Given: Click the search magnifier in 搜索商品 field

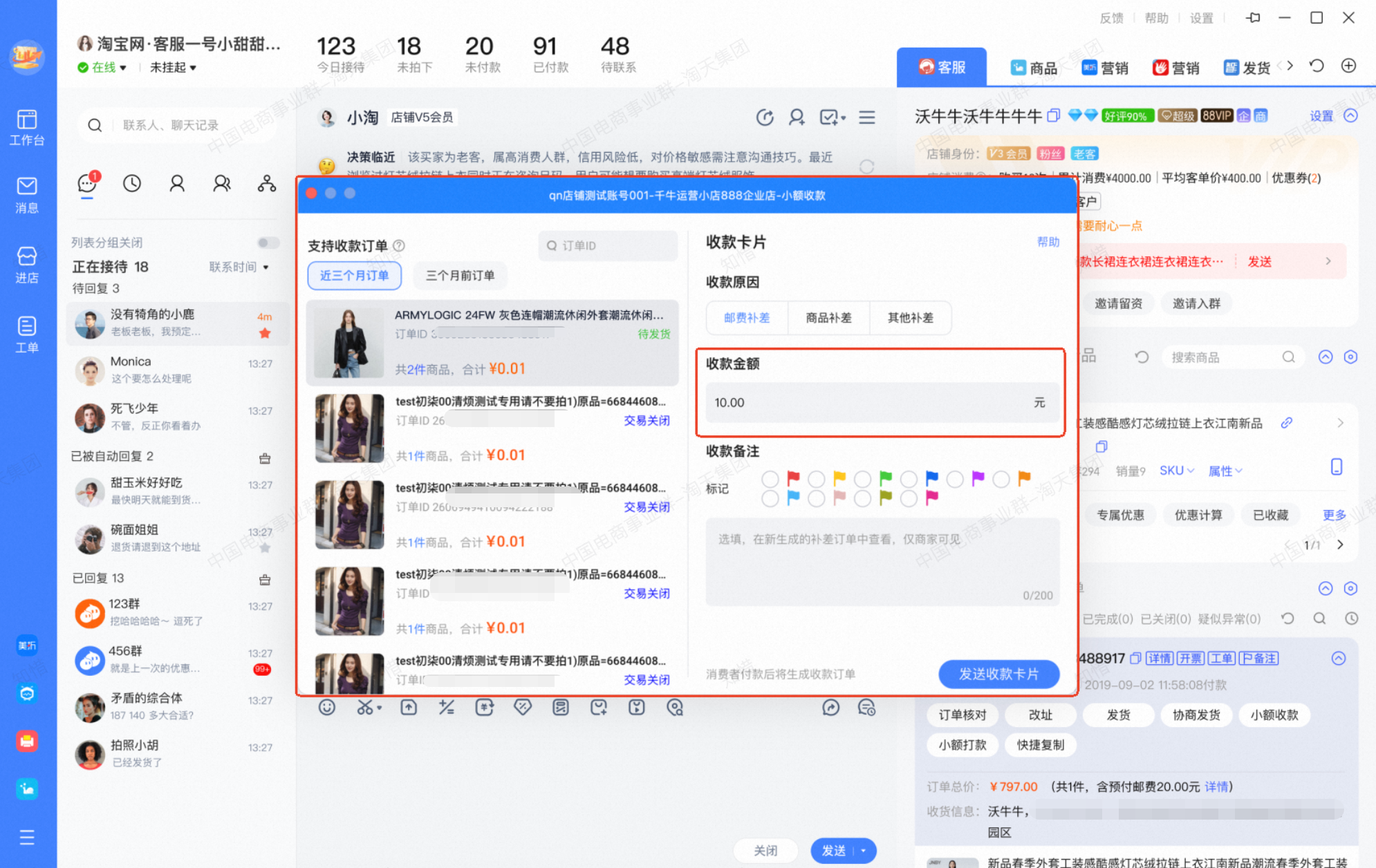Looking at the screenshot, I should 1288,357.
